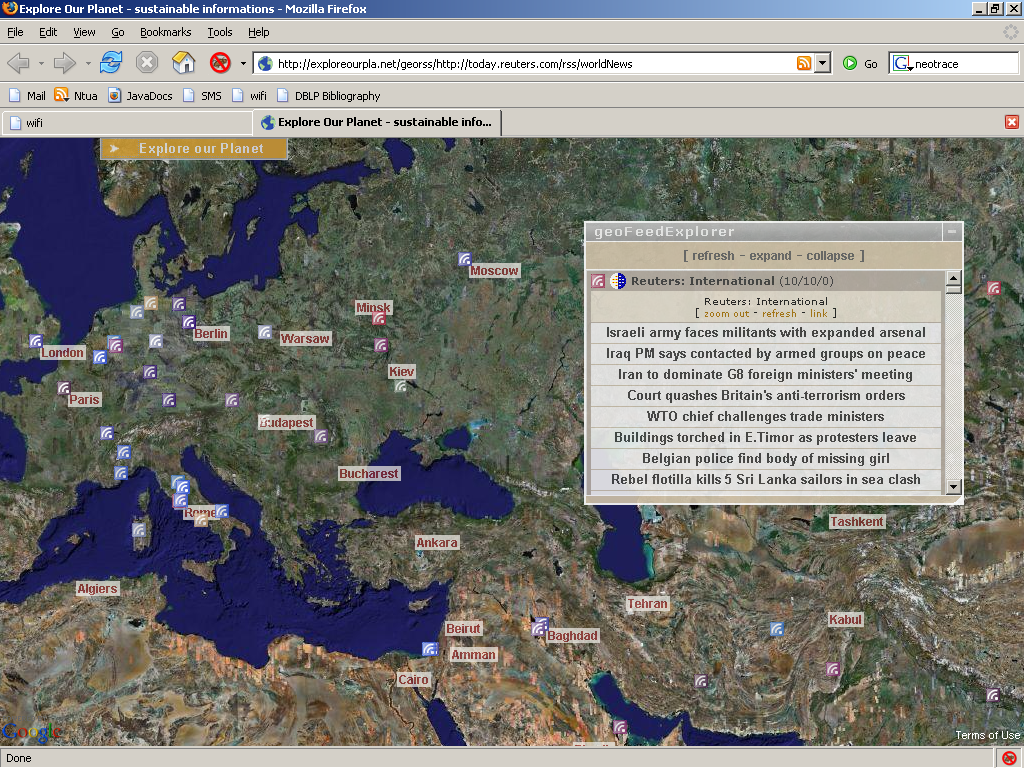Viewport: 1024px width, 768px height.
Task: Click refresh in geoFeedExplorer header
Action: [713, 255]
